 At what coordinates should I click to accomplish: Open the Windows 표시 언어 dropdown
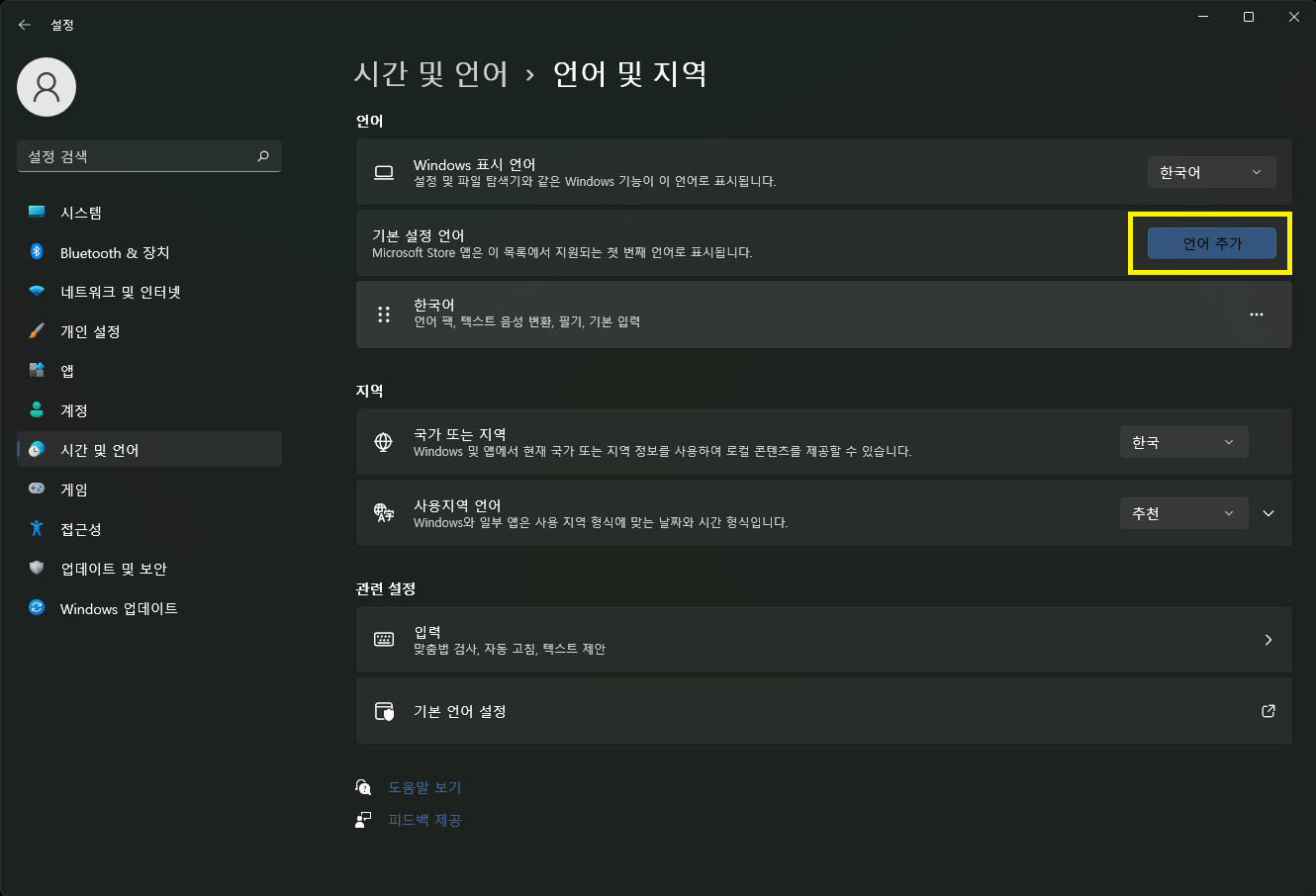click(1211, 171)
